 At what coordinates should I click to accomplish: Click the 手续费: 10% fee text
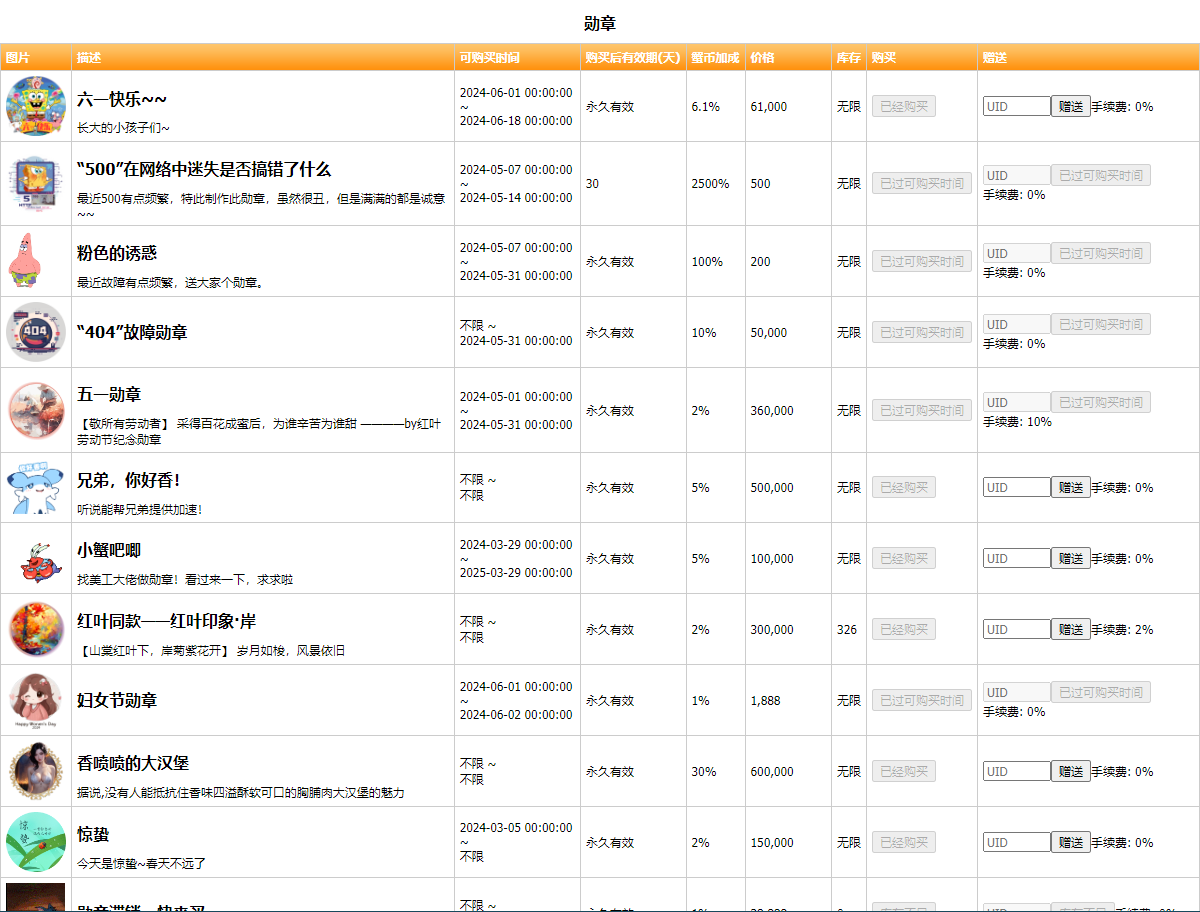point(1017,422)
